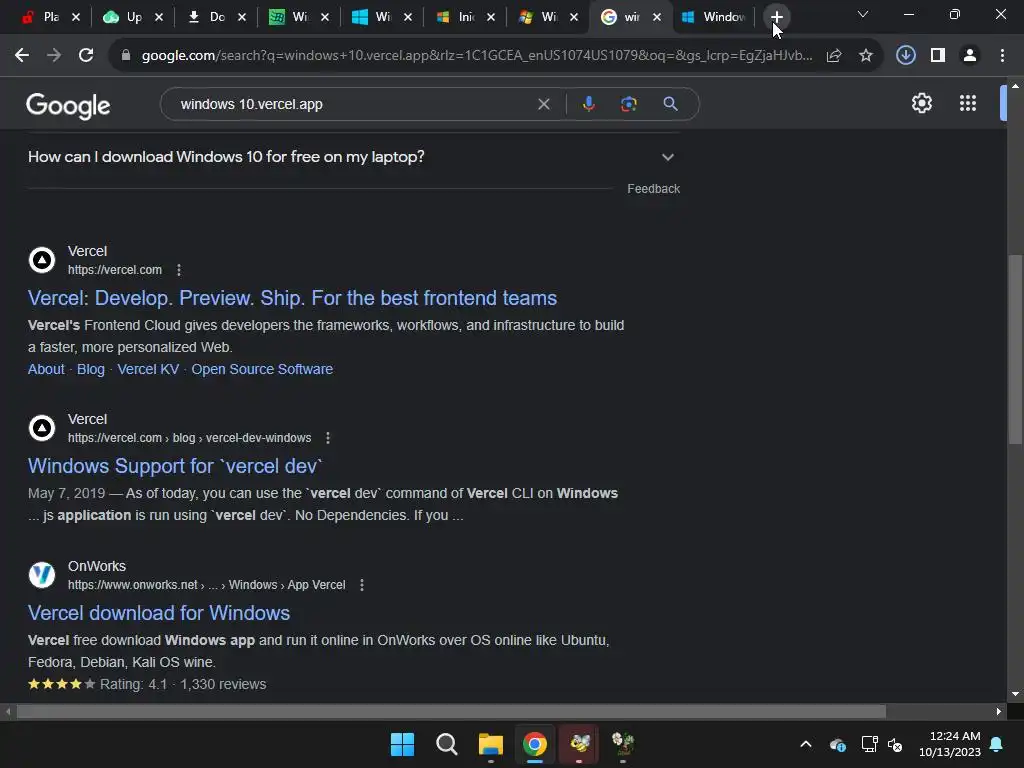Open more options for vercel.com result
The width and height of the screenshot is (1024, 768).
tap(179, 270)
